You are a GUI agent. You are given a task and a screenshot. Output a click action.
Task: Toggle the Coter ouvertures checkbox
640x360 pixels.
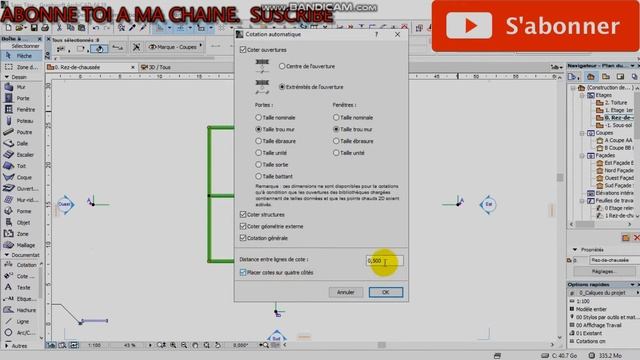[243, 50]
